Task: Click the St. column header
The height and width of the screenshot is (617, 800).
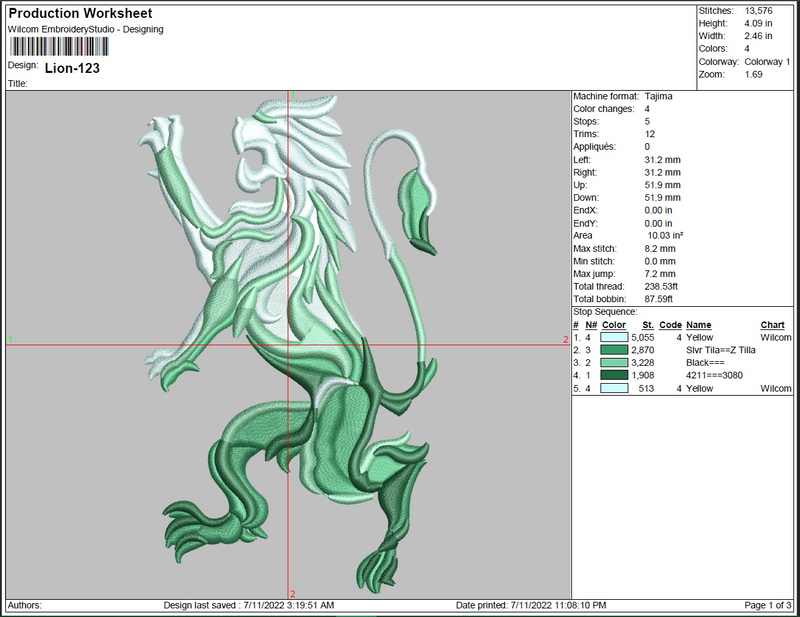Action: (x=647, y=325)
